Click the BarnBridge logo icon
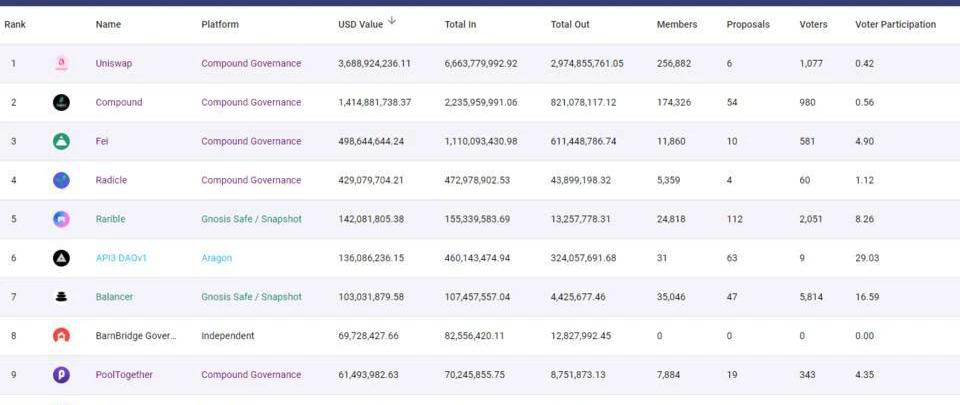Image resolution: width=960 pixels, height=405 pixels. coord(61,336)
